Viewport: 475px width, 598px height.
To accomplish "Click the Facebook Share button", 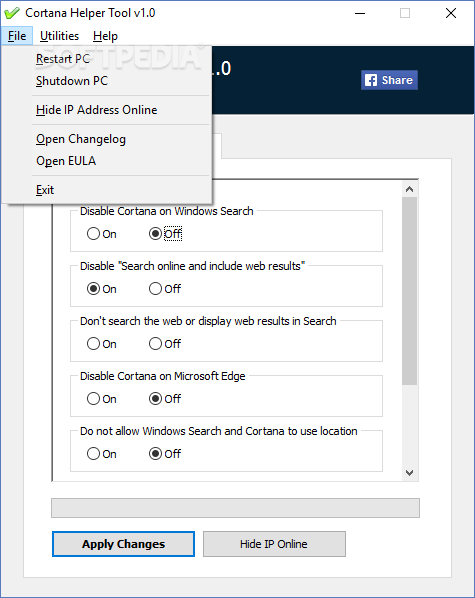I will (389, 80).
